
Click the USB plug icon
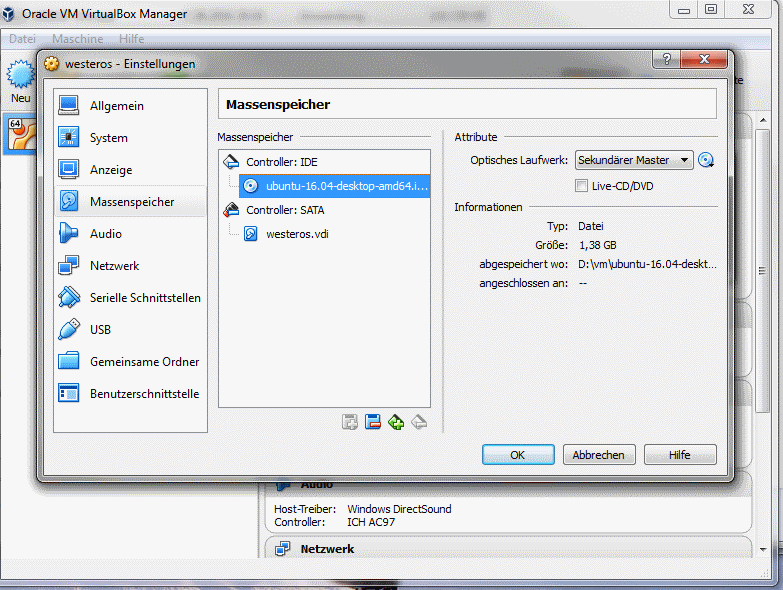click(x=68, y=329)
